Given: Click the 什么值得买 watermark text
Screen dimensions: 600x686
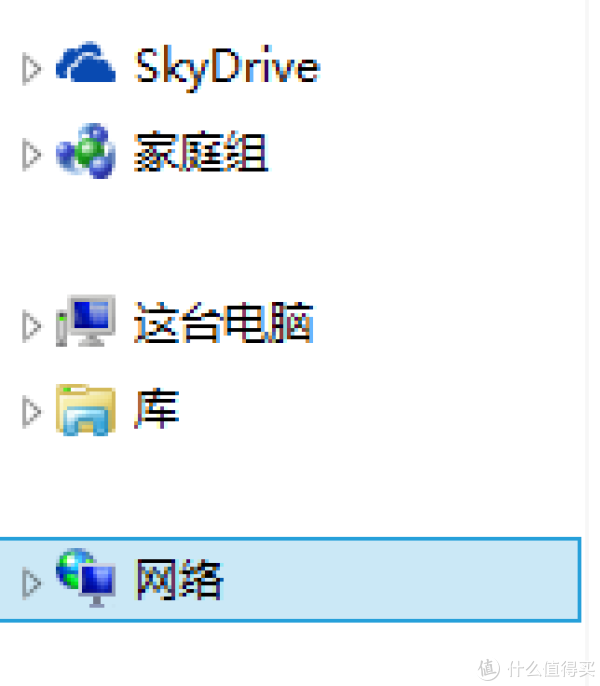Looking at the screenshot, I should 552,669.
